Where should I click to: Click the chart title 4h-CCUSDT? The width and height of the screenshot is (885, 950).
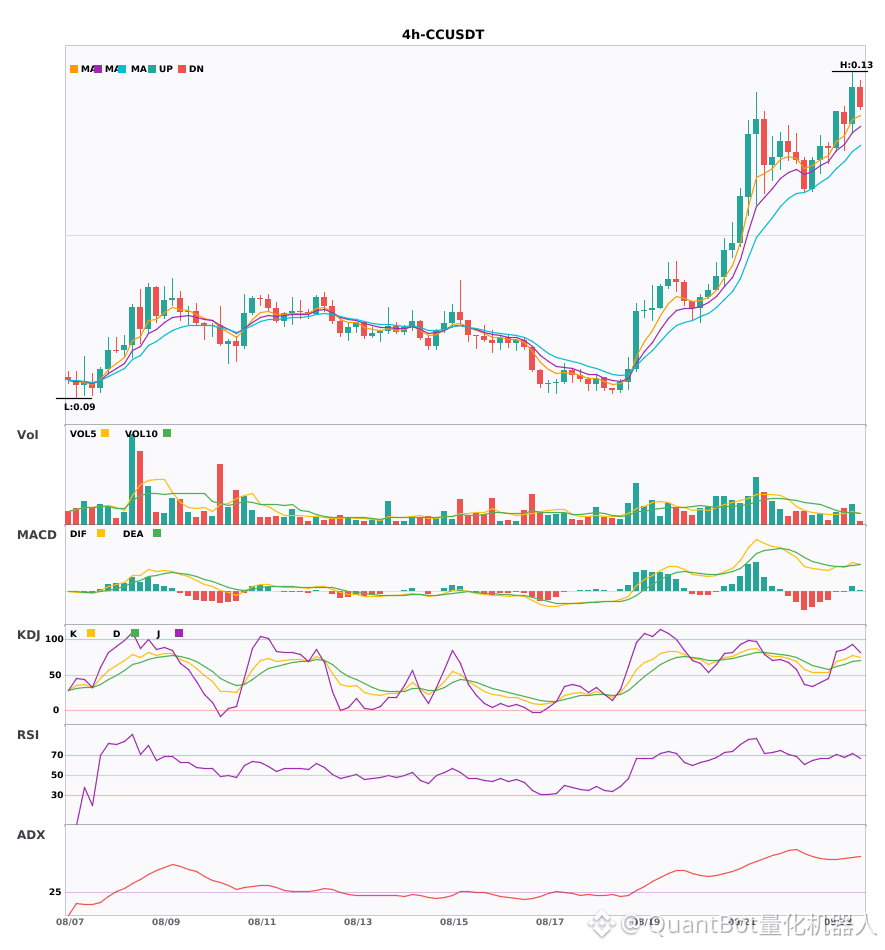[x=443, y=35]
